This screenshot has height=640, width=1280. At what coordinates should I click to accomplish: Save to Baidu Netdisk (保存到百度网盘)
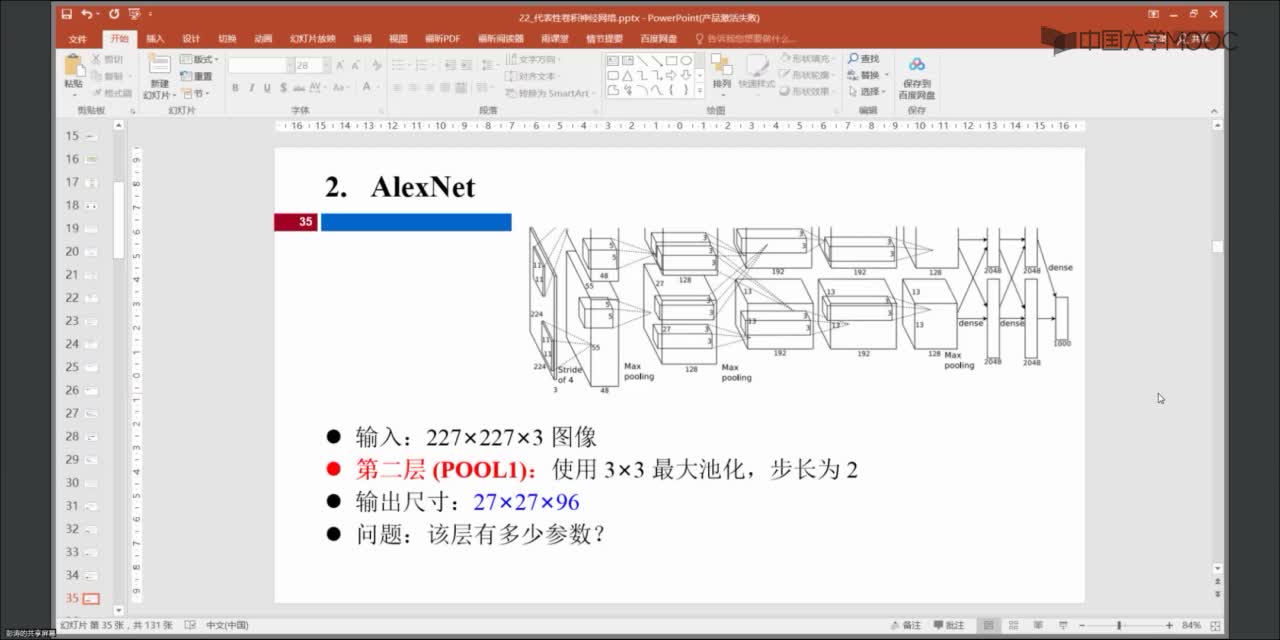pos(917,78)
